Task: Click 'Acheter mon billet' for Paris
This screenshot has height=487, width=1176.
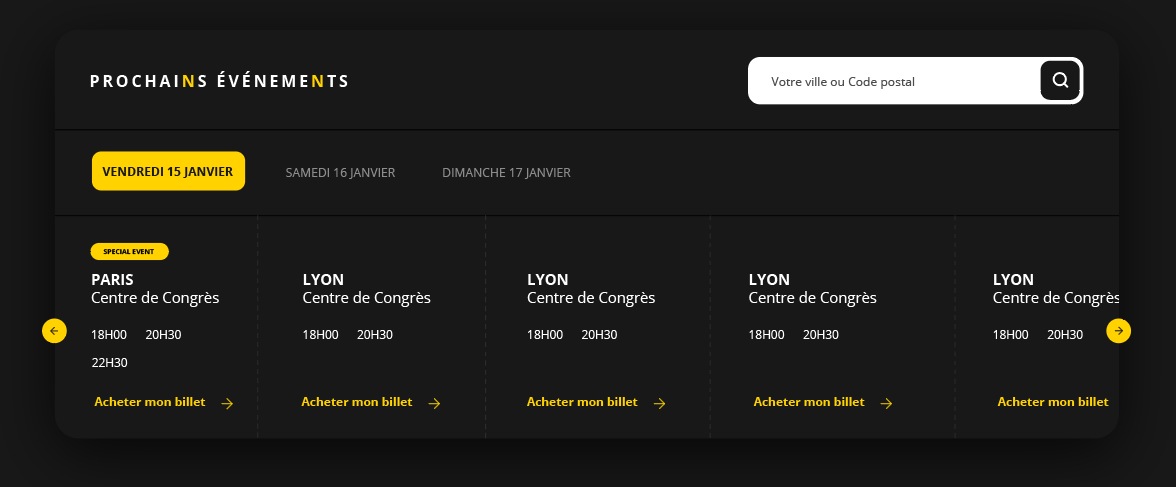Action: 150,402
